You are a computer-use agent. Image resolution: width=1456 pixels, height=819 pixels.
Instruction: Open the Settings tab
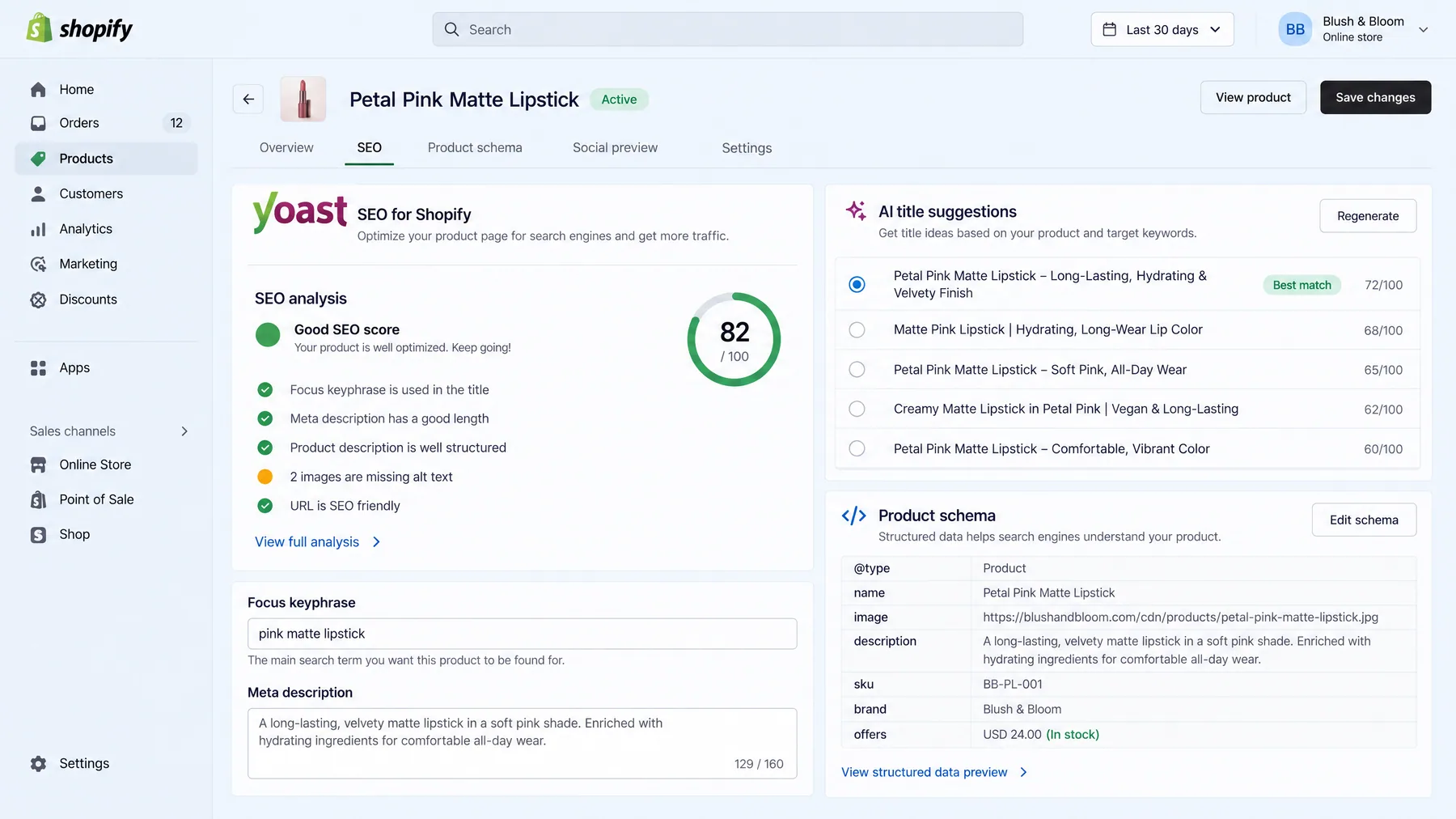[747, 148]
